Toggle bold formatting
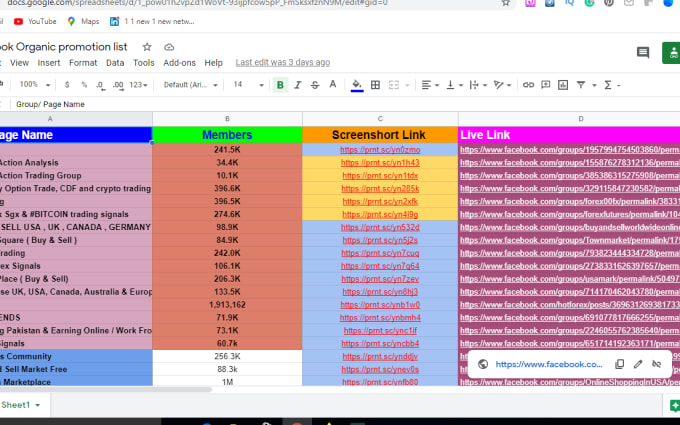 pyautogui.click(x=280, y=85)
